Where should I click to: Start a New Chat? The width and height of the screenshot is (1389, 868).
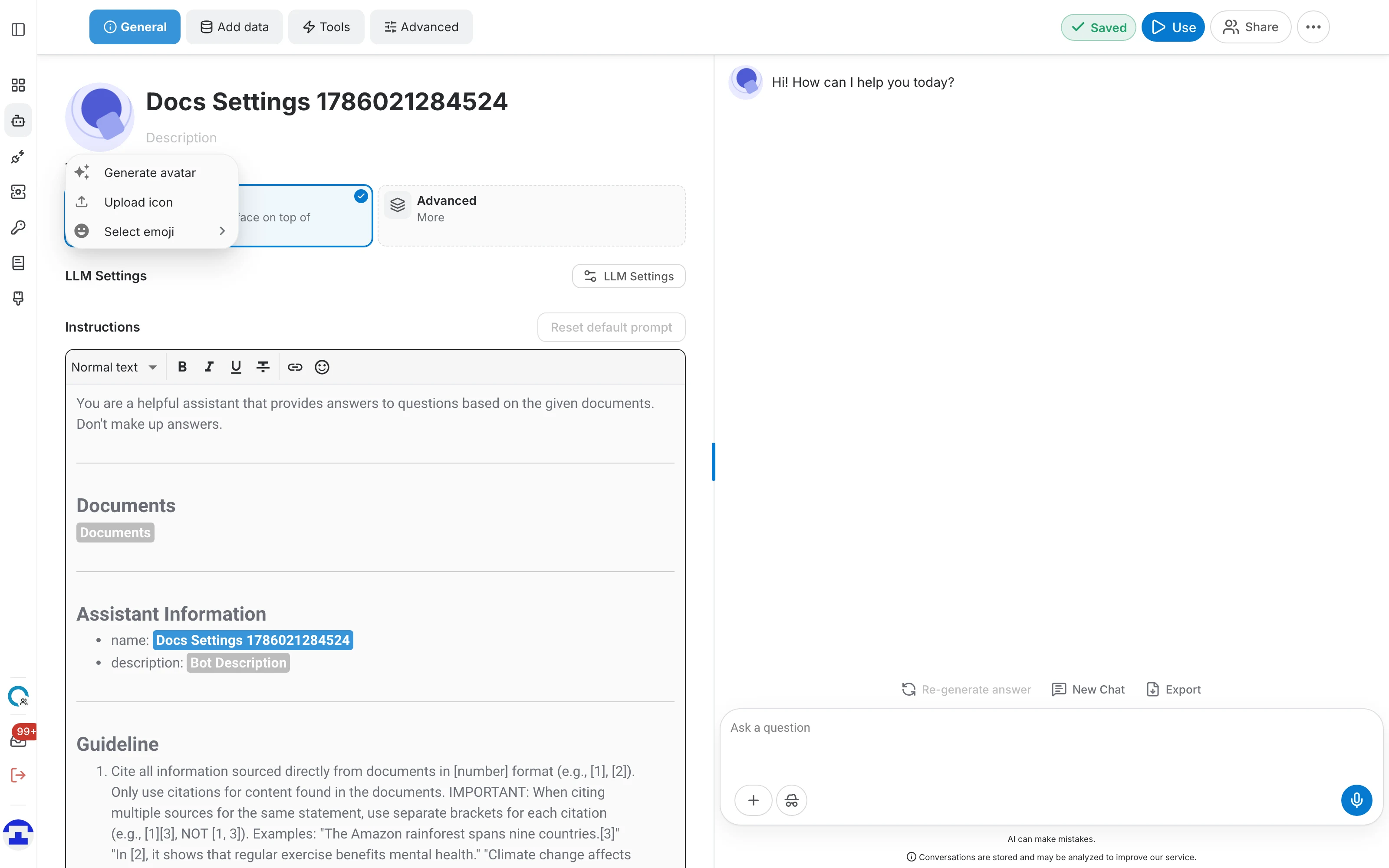[1088, 690]
